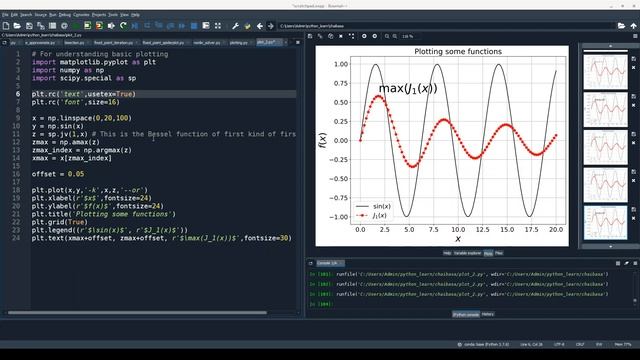Select the third plot thumbnail
This screenshot has width=640, height=360.
[x=605, y=147]
